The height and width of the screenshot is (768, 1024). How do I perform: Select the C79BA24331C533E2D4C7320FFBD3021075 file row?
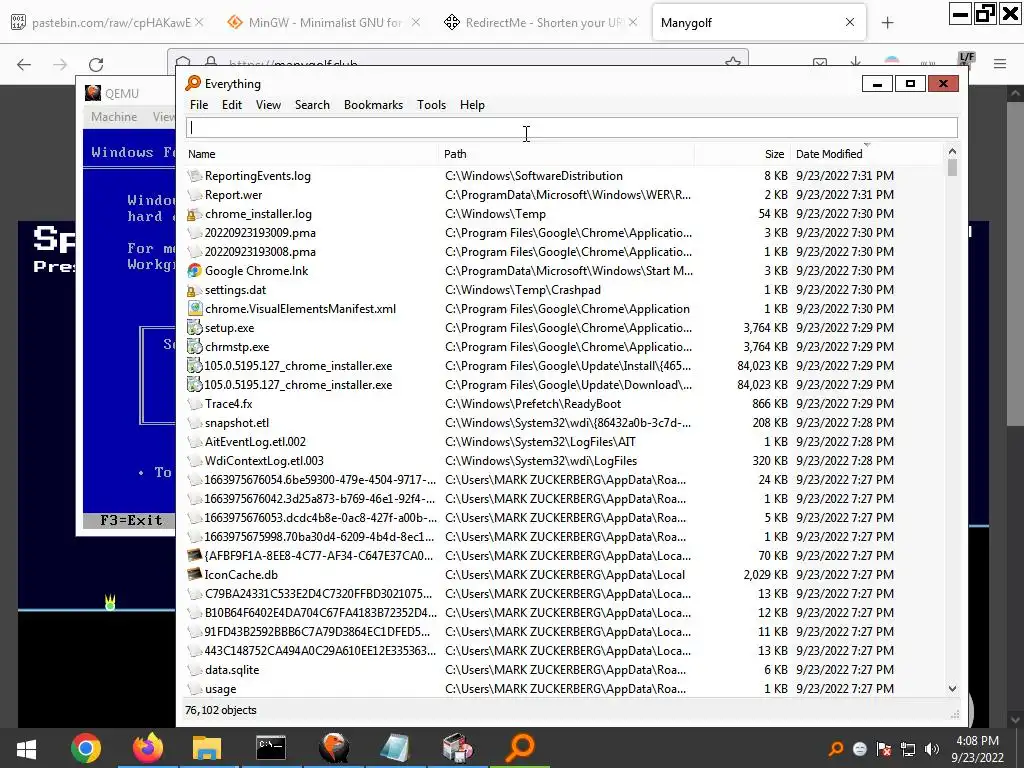coord(540,594)
